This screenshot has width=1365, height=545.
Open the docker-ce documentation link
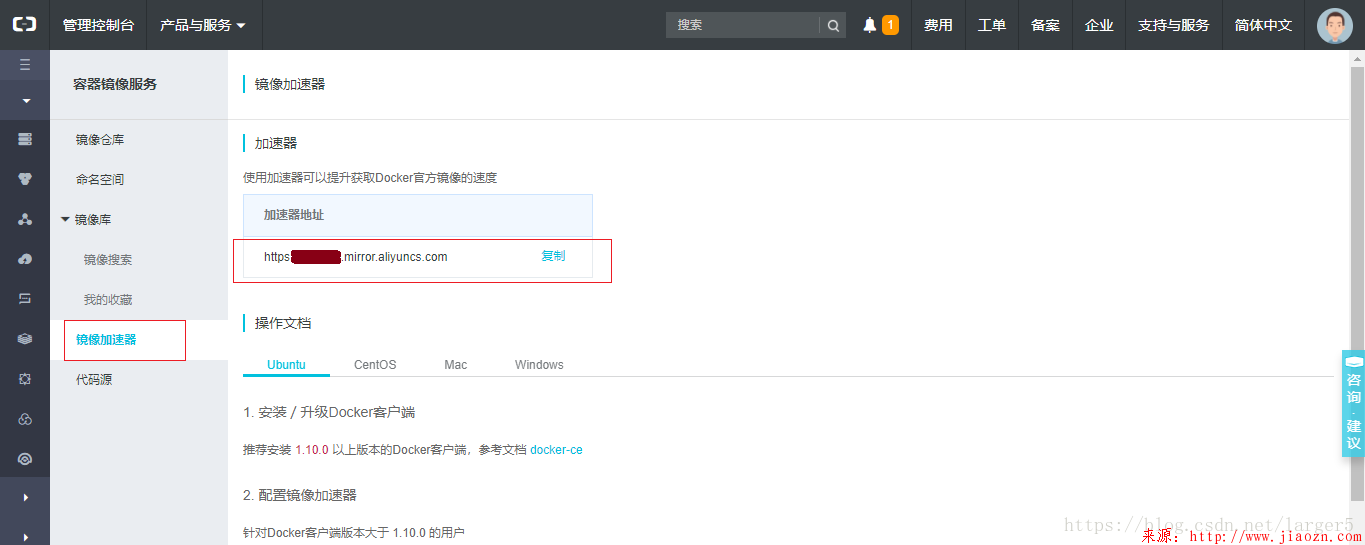pyautogui.click(x=556, y=450)
